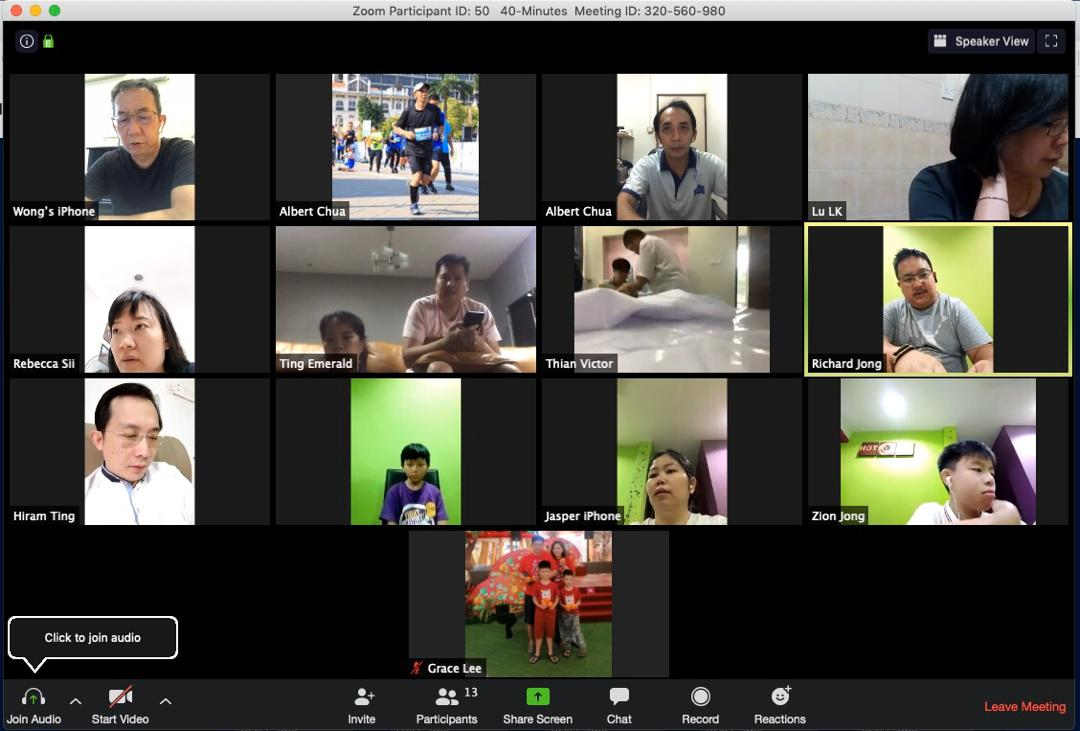
Task: Expand video options arrow beside Start Video
Action: pos(166,701)
